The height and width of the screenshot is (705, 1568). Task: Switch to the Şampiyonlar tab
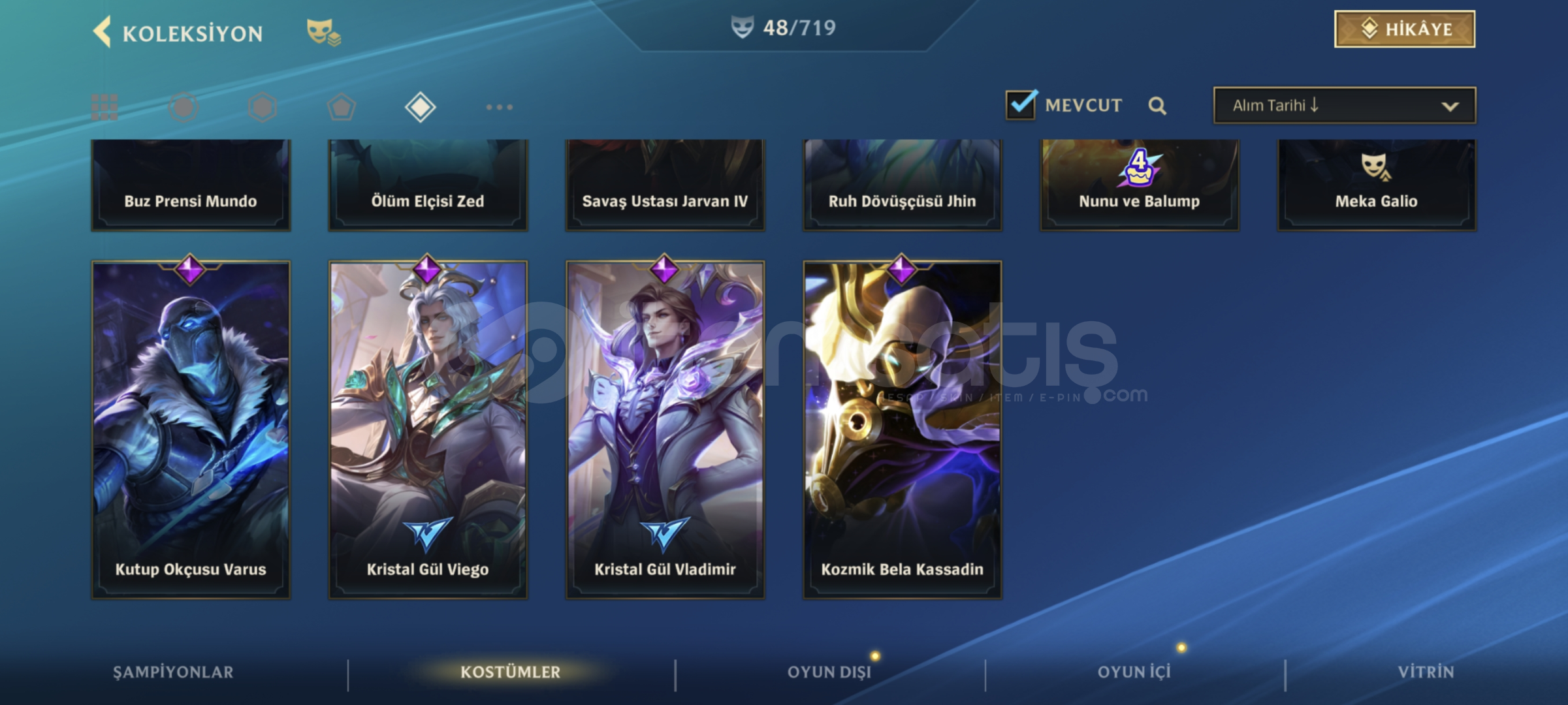(x=173, y=672)
